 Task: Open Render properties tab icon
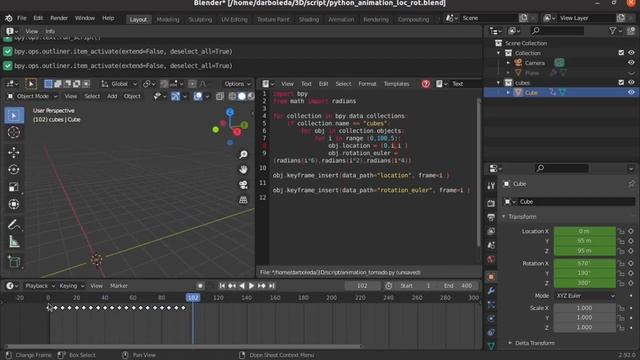[x=491, y=203]
